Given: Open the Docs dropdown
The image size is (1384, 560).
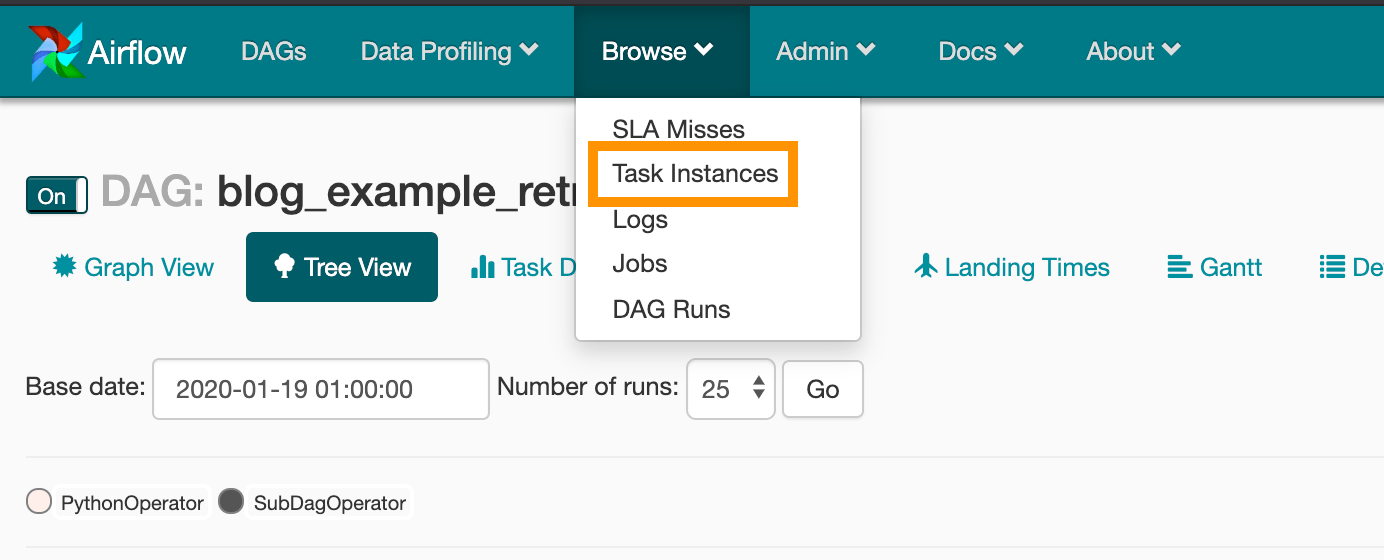Looking at the screenshot, I should [981, 51].
